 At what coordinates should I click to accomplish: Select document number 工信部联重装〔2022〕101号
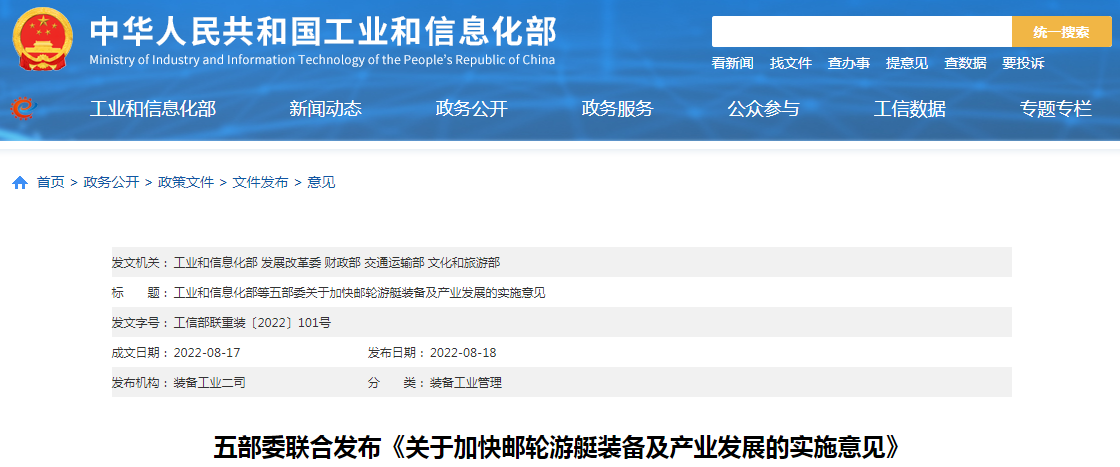click(x=252, y=323)
